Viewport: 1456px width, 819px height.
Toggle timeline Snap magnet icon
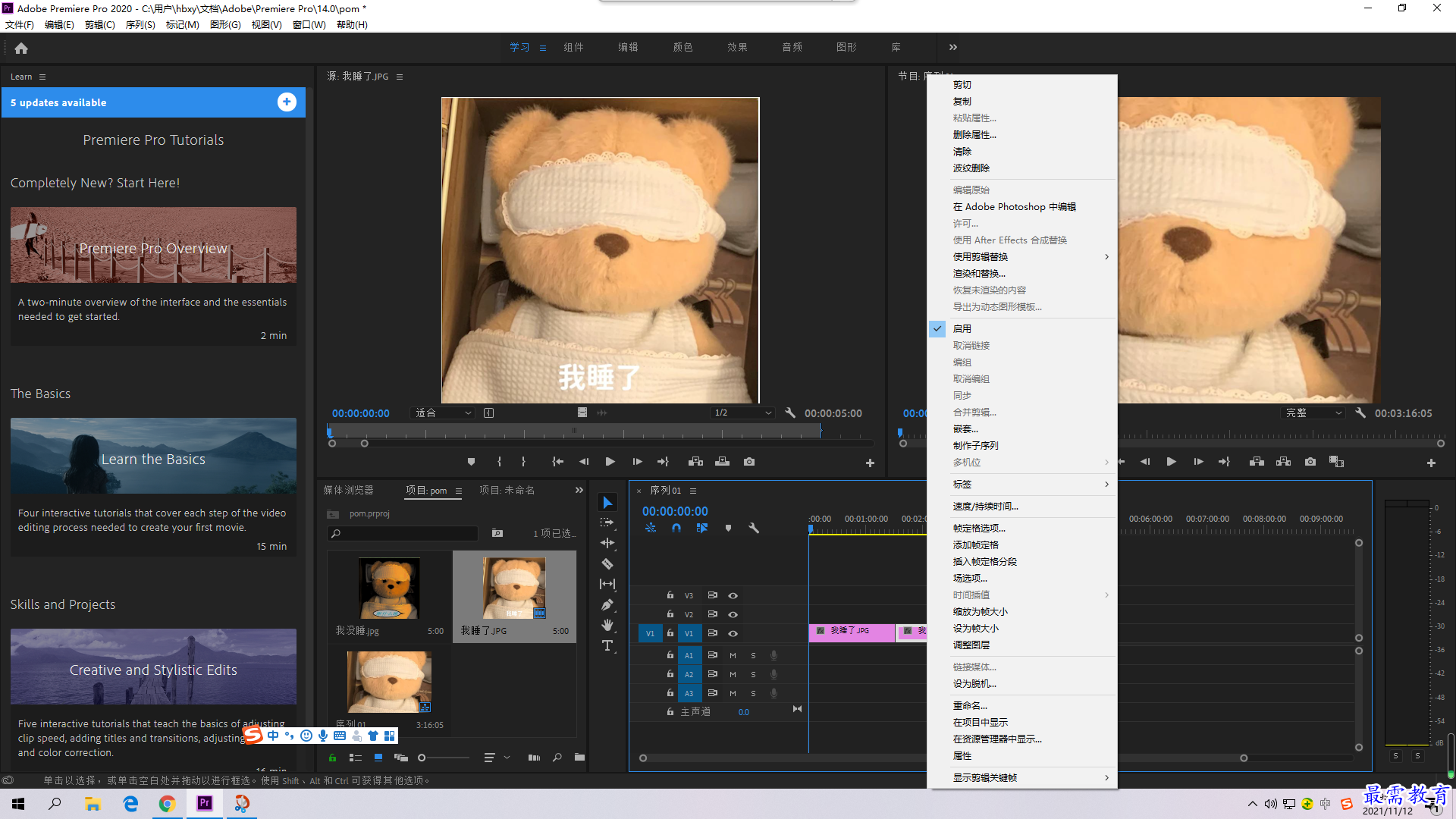(676, 528)
